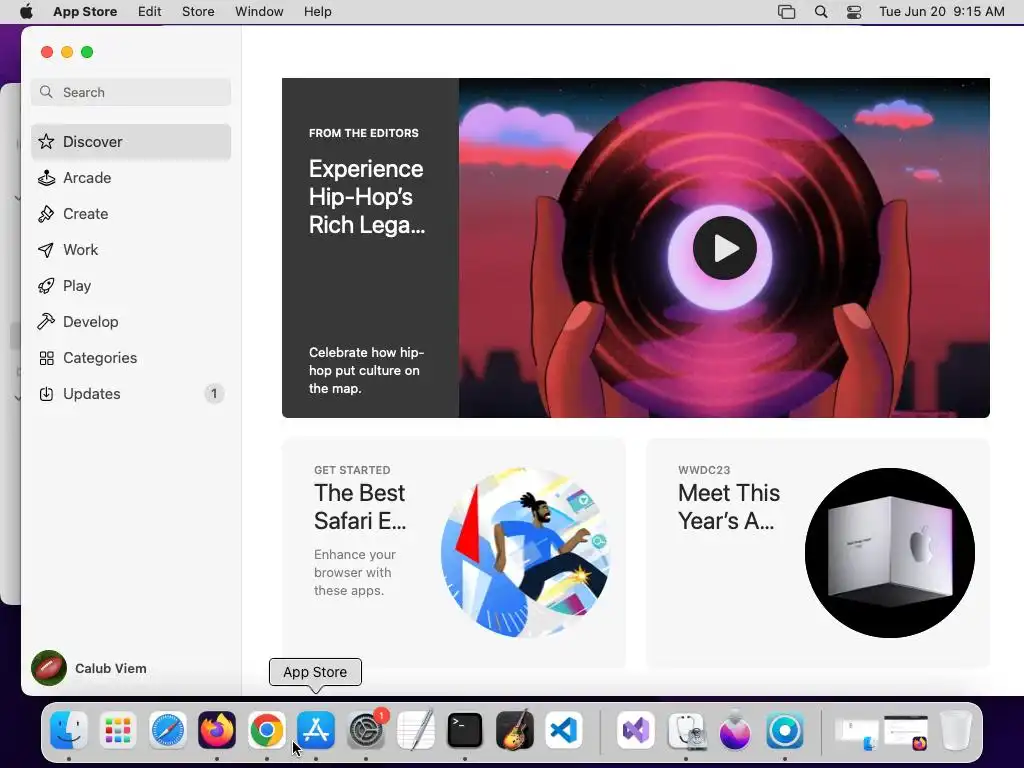Image resolution: width=1024 pixels, height=768 pixels.
Task: Click in the Search field
Action: (131, 92)
